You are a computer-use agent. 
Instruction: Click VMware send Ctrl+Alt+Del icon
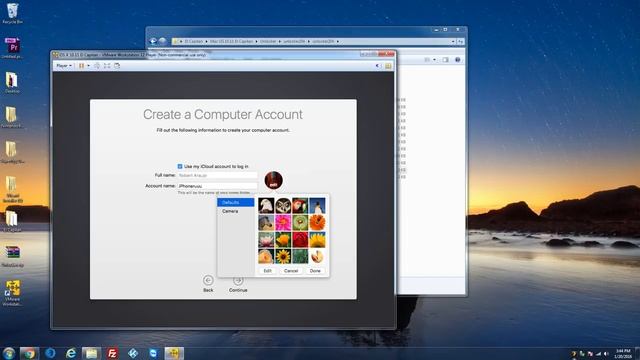[x=97, y=66]
